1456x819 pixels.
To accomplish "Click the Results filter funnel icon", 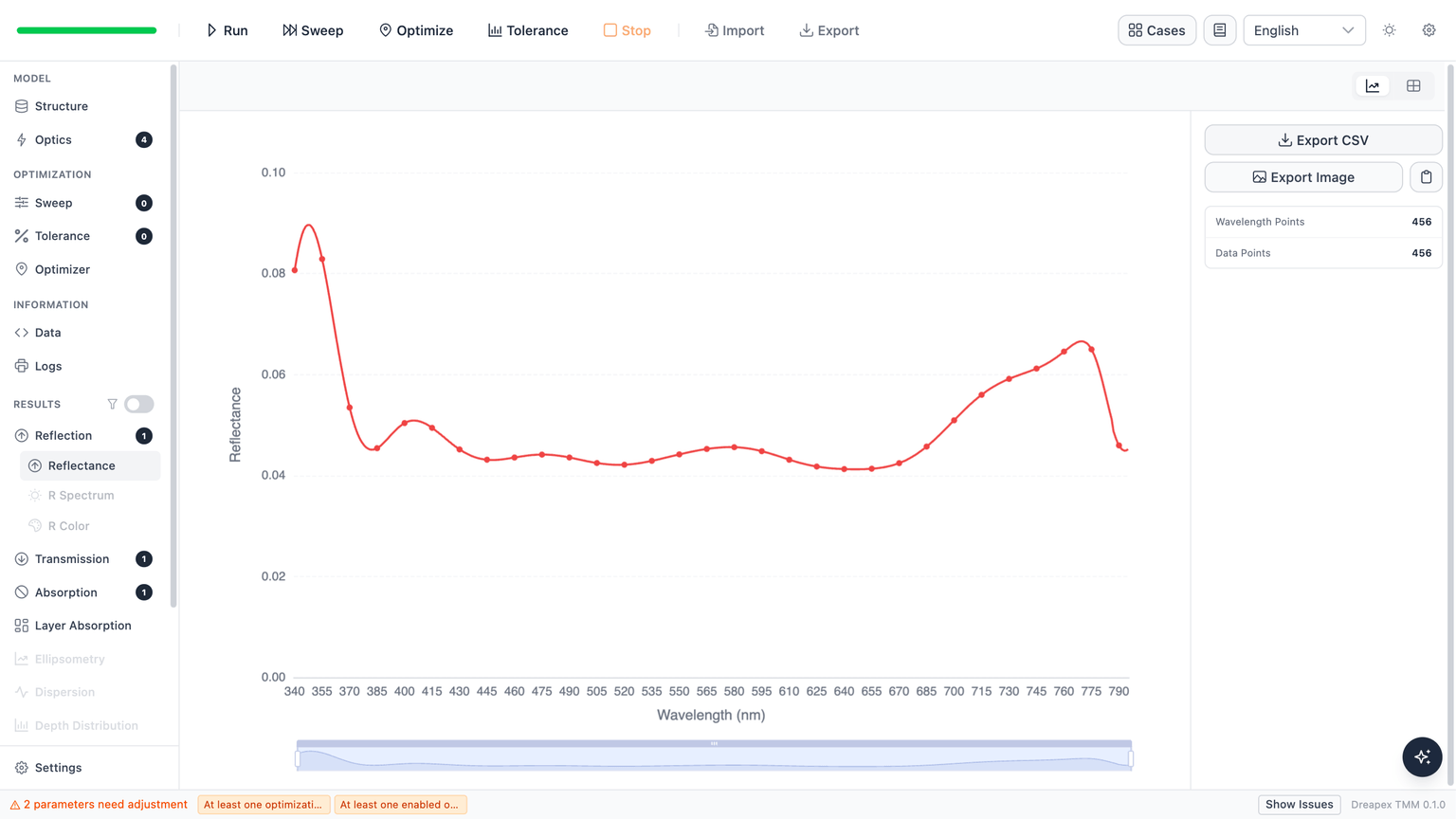I will pyautogui.click(x=112, y=404).
